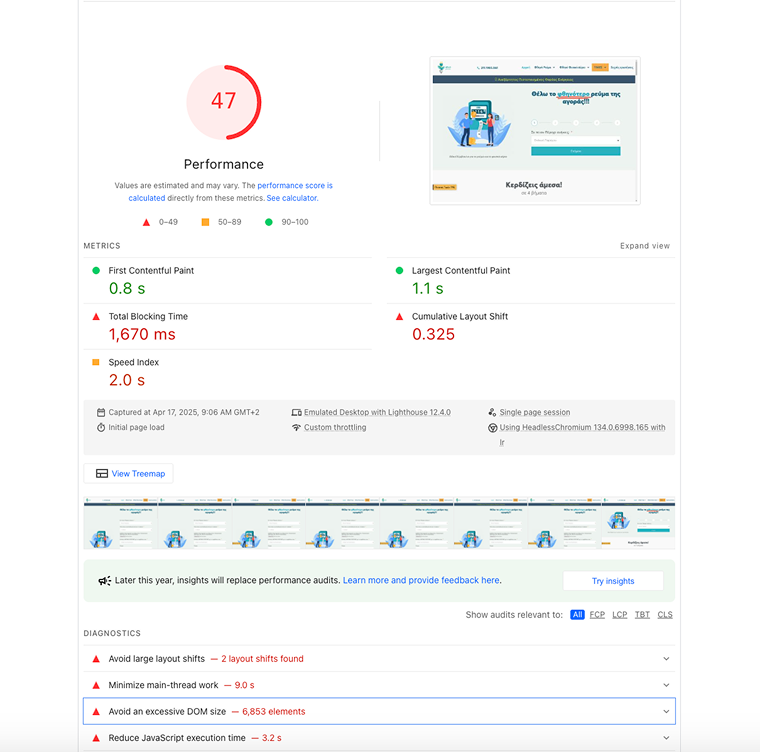Filter audits by TBT
Viewport: 760px width, 752px height.
[642, 615]
